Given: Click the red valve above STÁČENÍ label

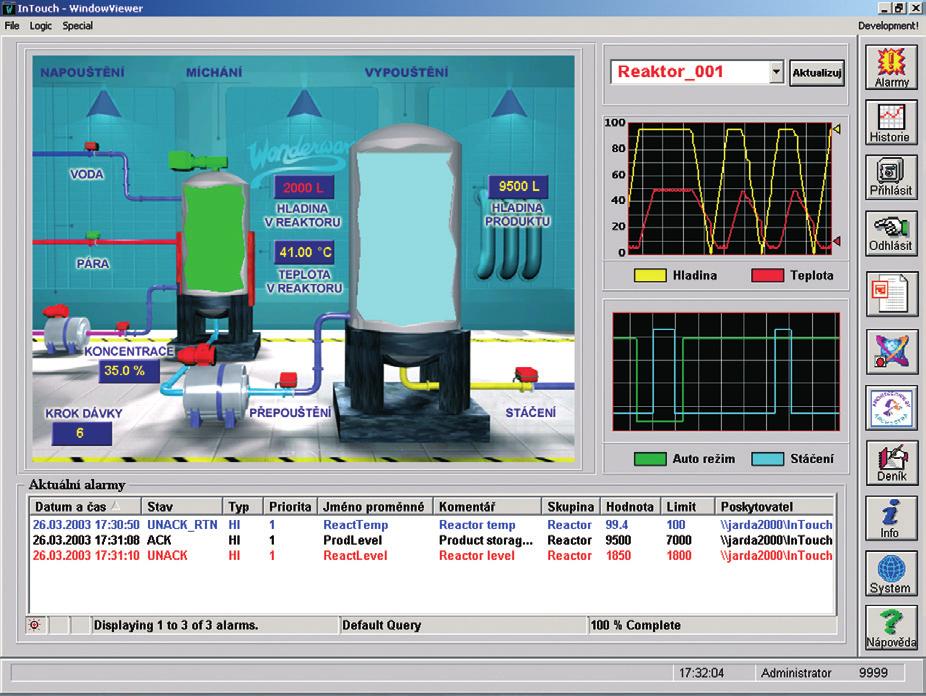Looking at the screenshot, I should click(x=525, y=375).
